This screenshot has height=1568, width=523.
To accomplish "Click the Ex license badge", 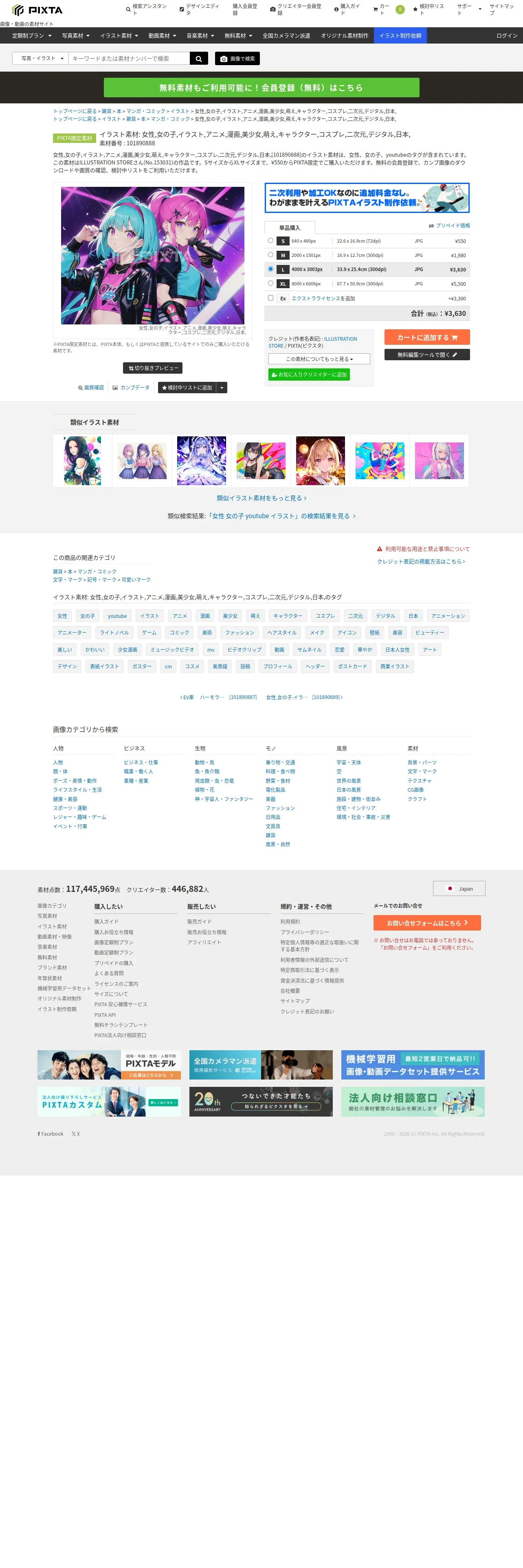I will click(283, 299).
